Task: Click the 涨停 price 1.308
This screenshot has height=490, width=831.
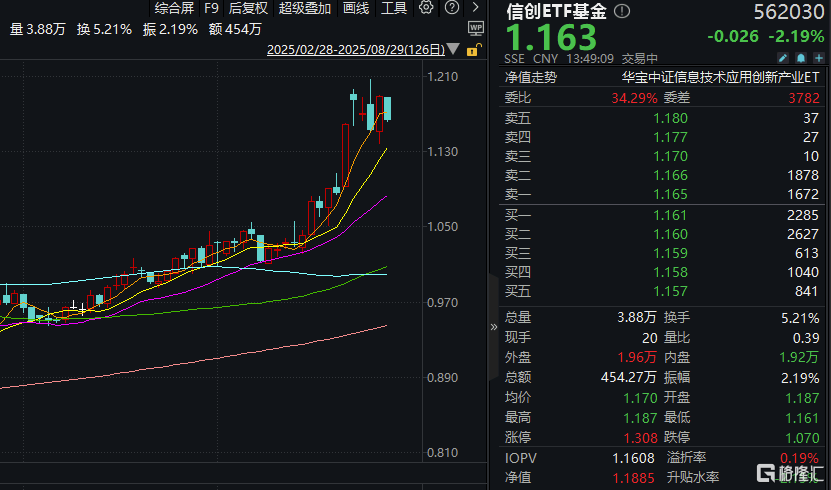Action: 640,438
